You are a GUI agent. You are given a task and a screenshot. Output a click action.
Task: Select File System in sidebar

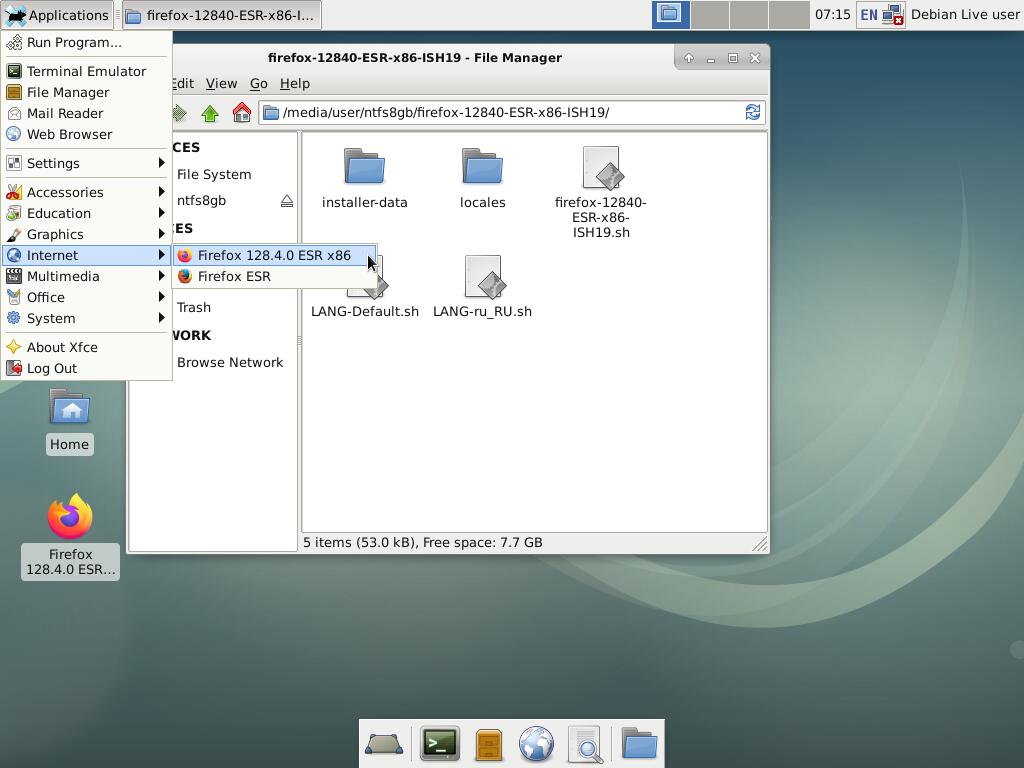(x=214, y=174)
